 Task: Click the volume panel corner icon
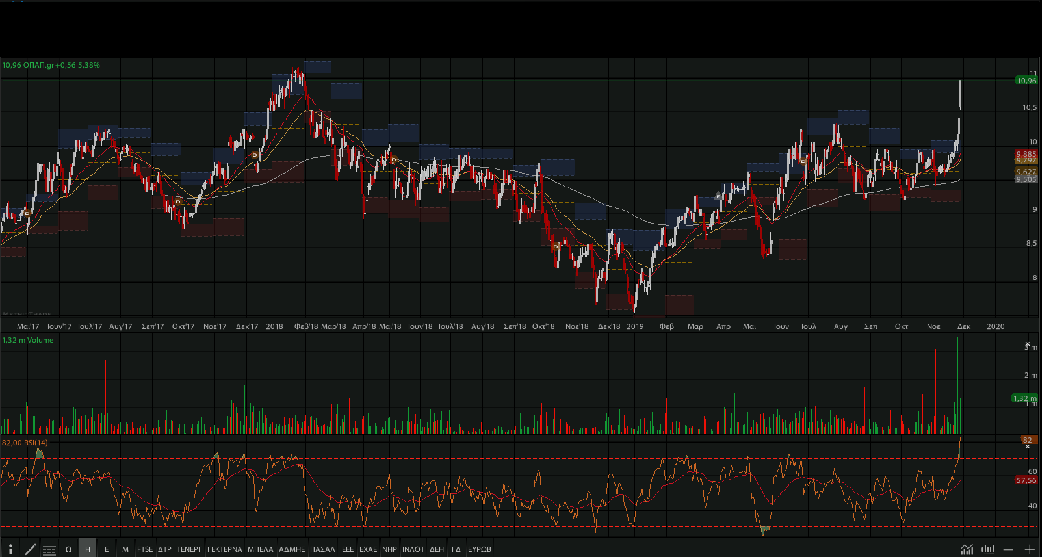tap(1027, 345)
